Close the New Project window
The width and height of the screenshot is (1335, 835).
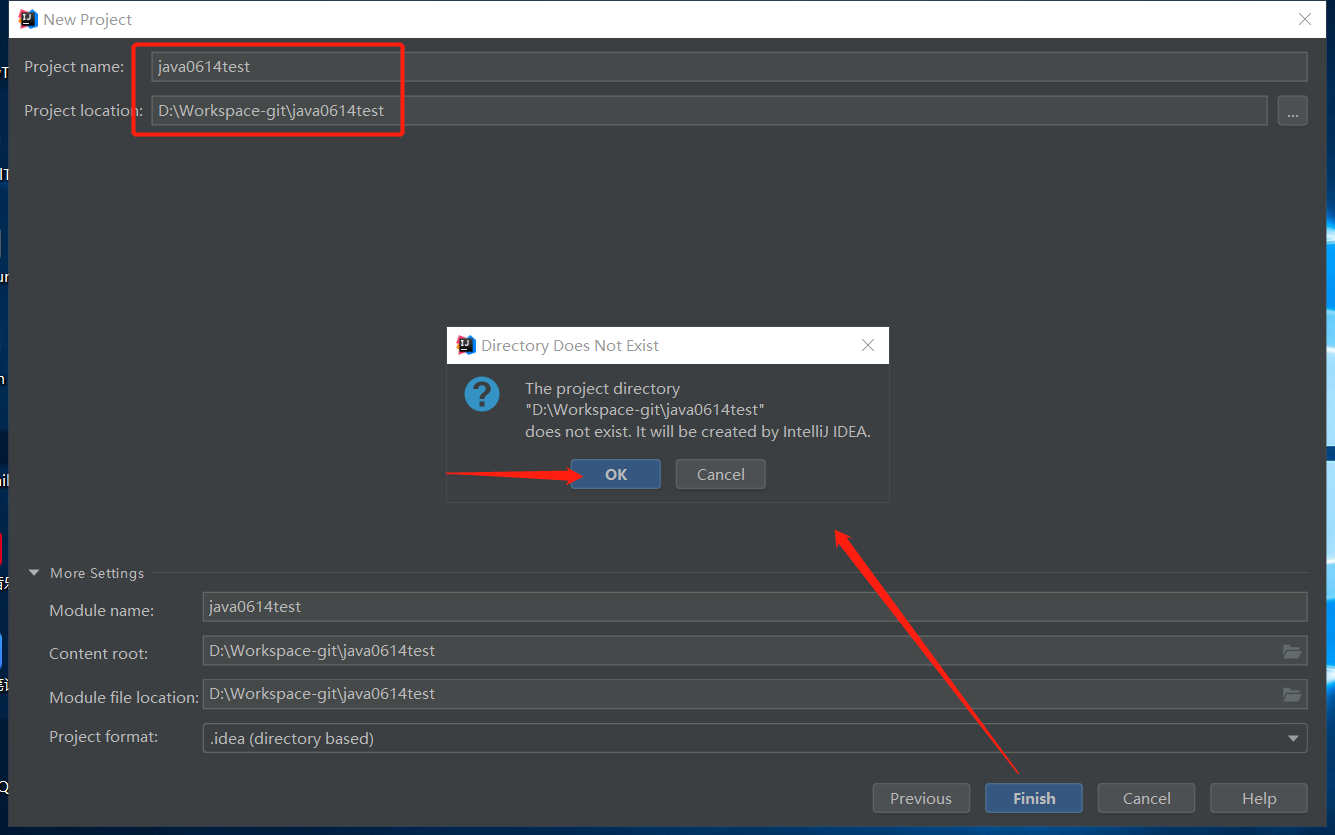(x=1305, y=19)
